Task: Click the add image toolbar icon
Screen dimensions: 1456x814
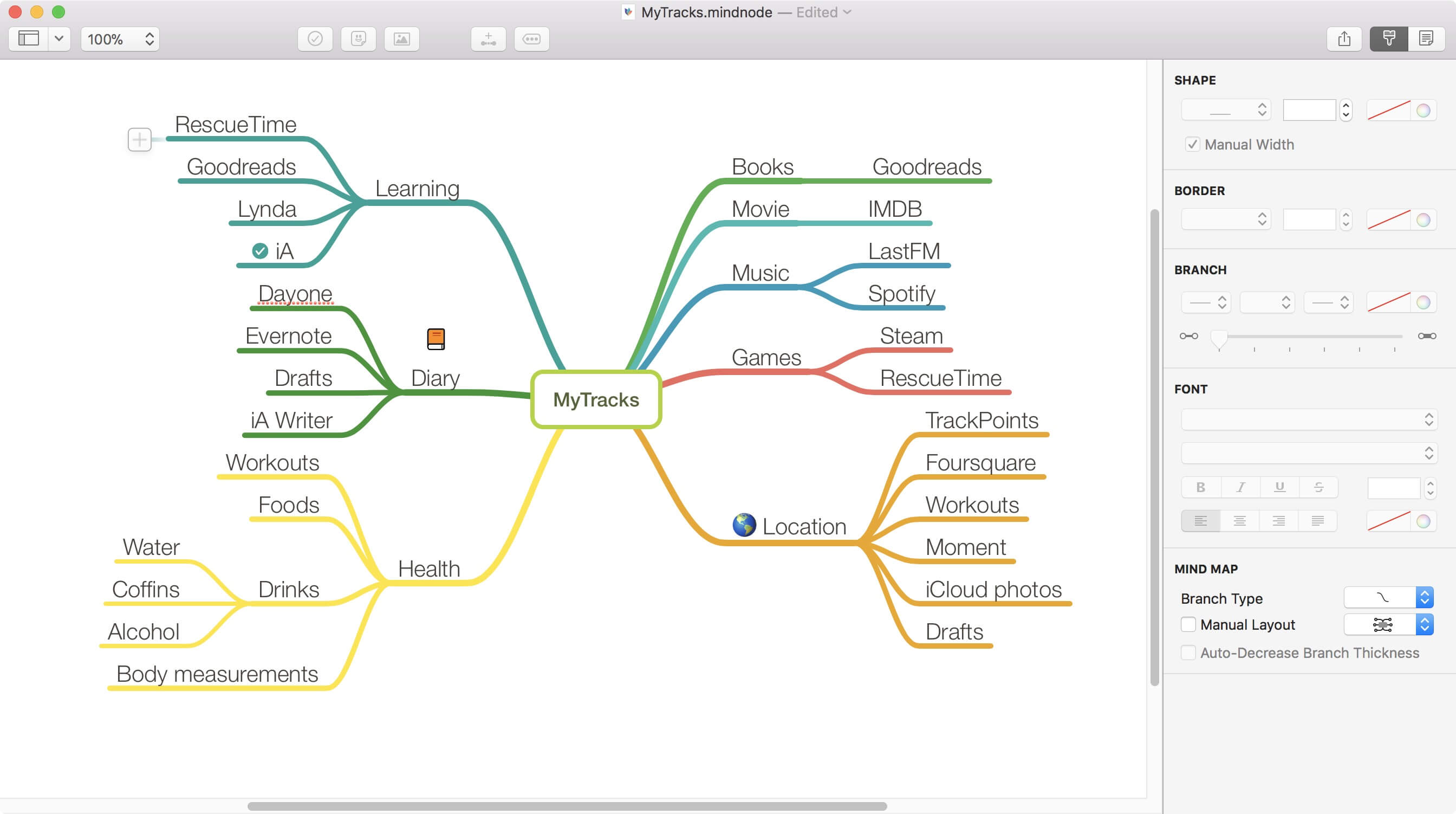Action: point(401,39)
